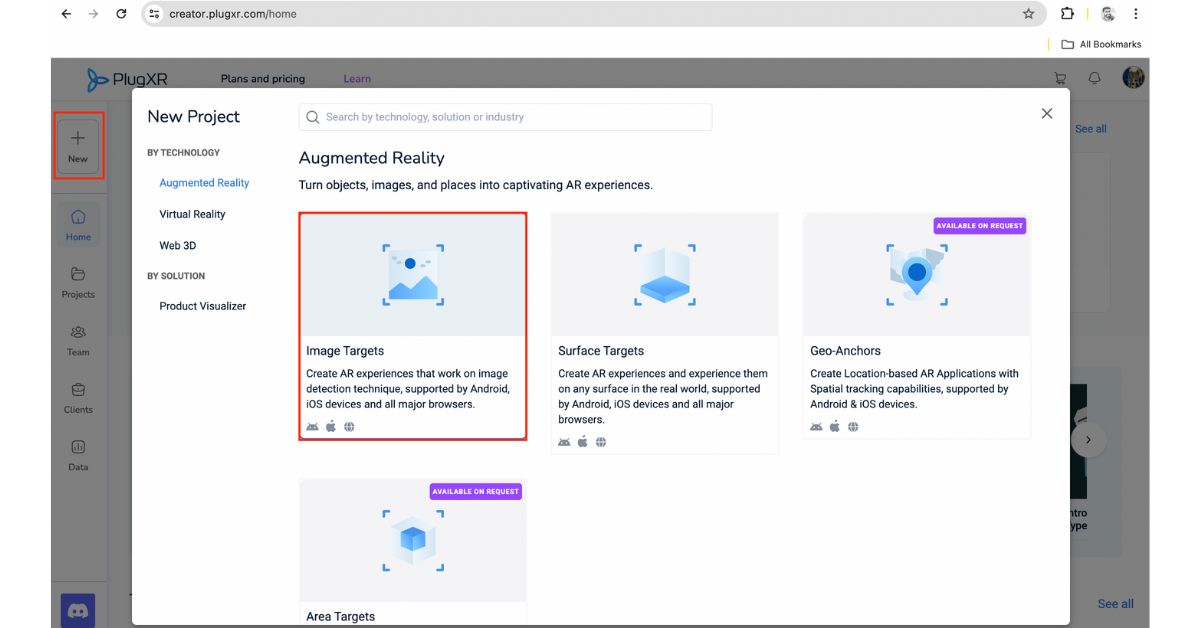Open the Learn menu item

tap(357, 78)
